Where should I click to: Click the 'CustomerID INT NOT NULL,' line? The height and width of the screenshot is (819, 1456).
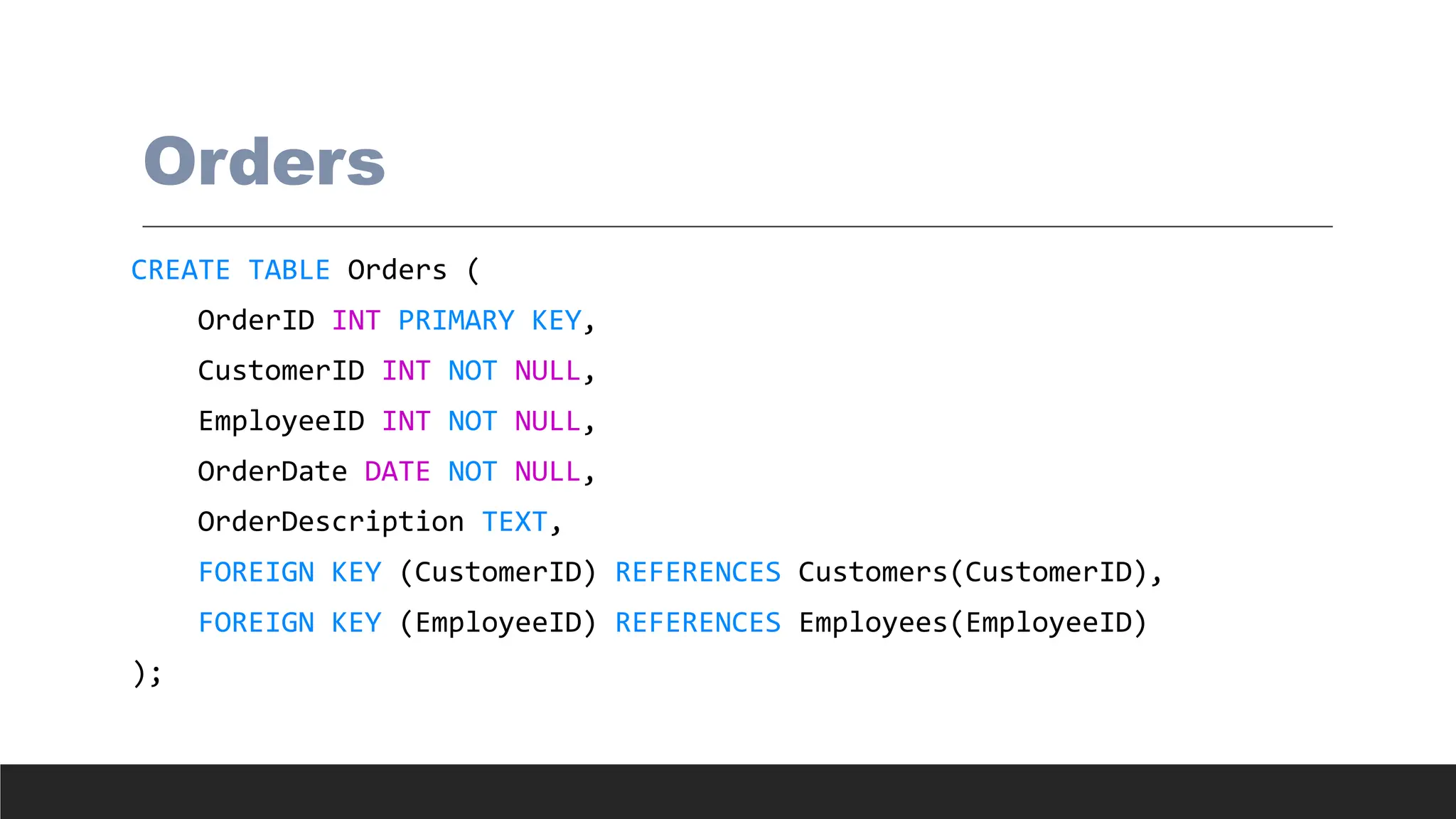(397, 372)
